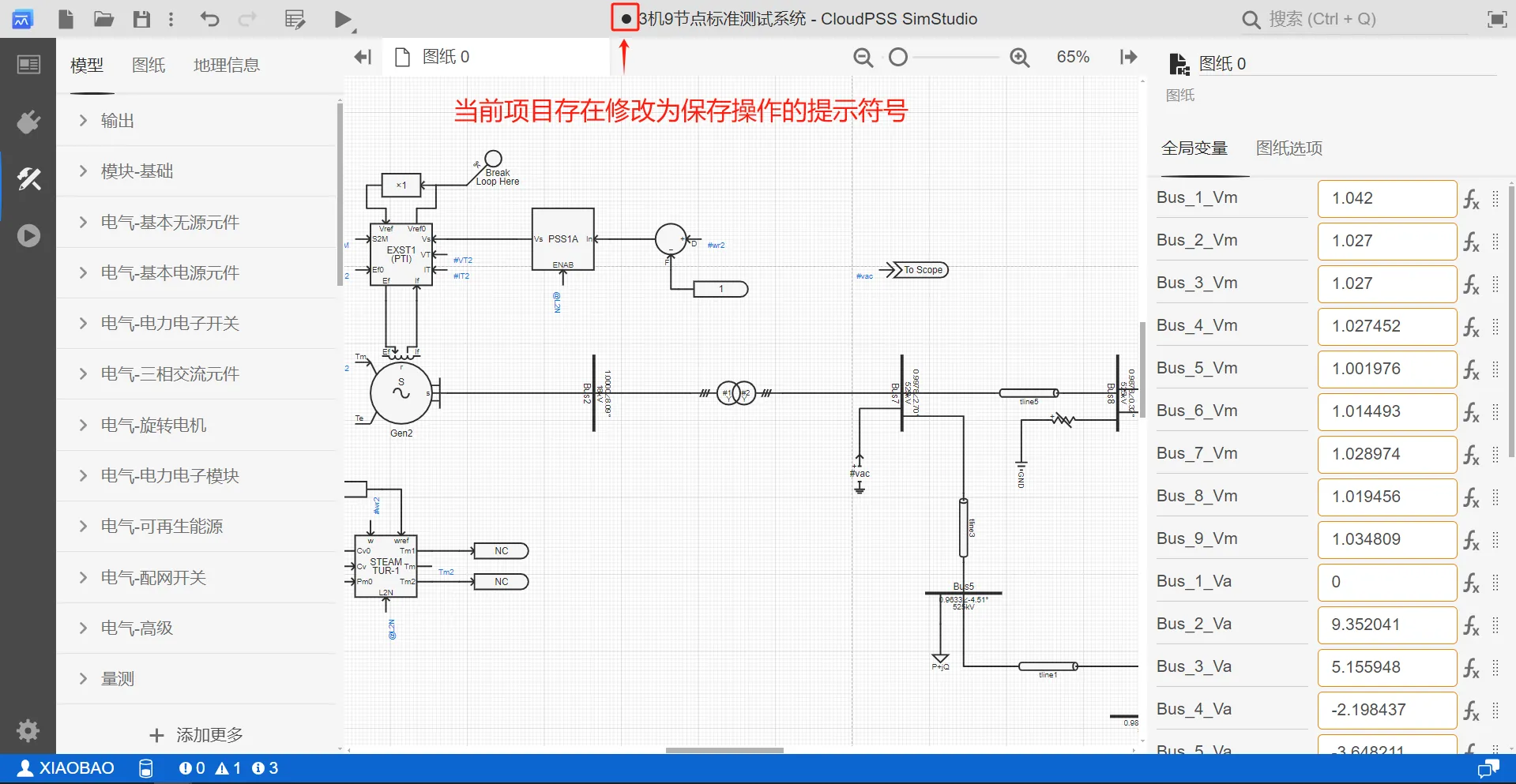Undo the last action

[x=209, y=19]
